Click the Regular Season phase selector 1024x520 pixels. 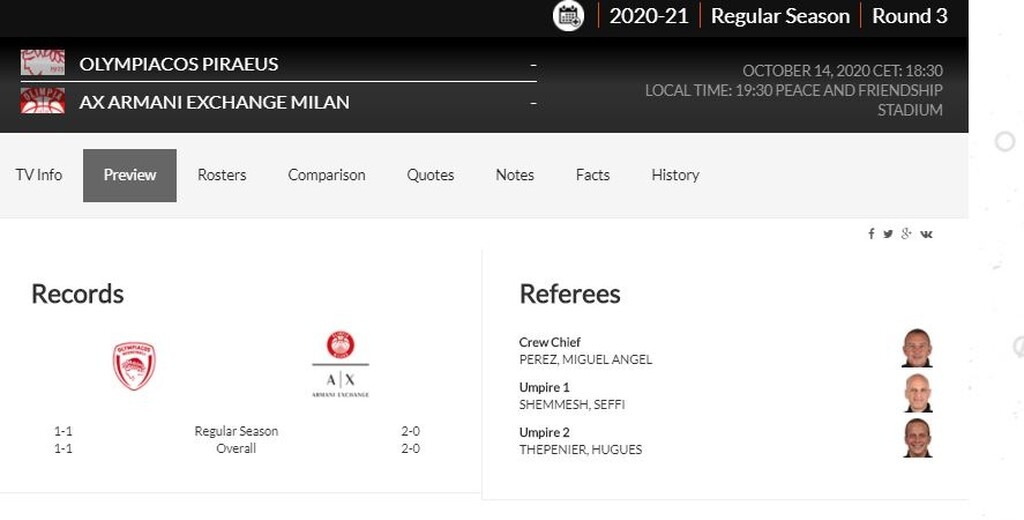coord(780,16)
